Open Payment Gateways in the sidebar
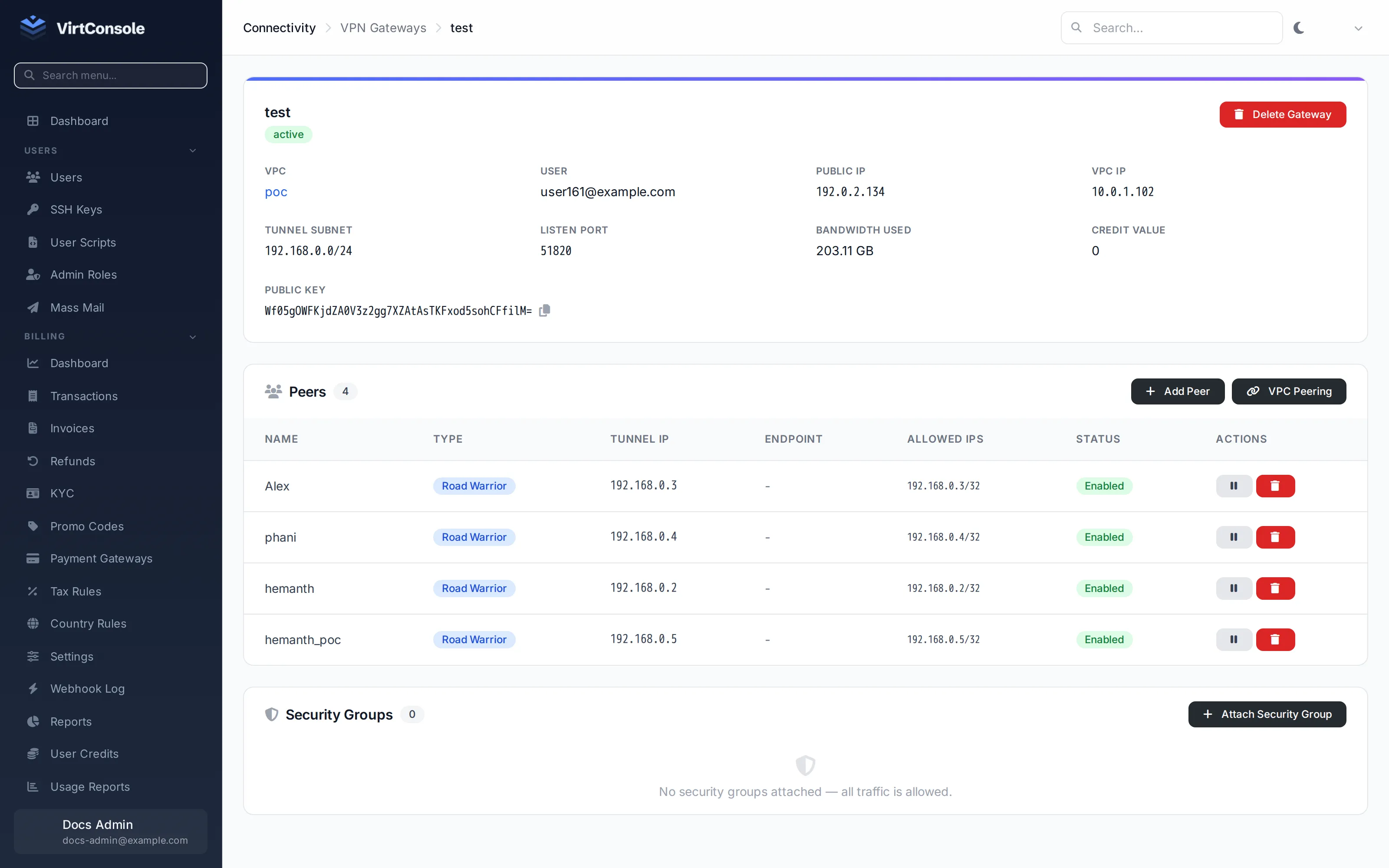1389x868 pixels. 111,558
